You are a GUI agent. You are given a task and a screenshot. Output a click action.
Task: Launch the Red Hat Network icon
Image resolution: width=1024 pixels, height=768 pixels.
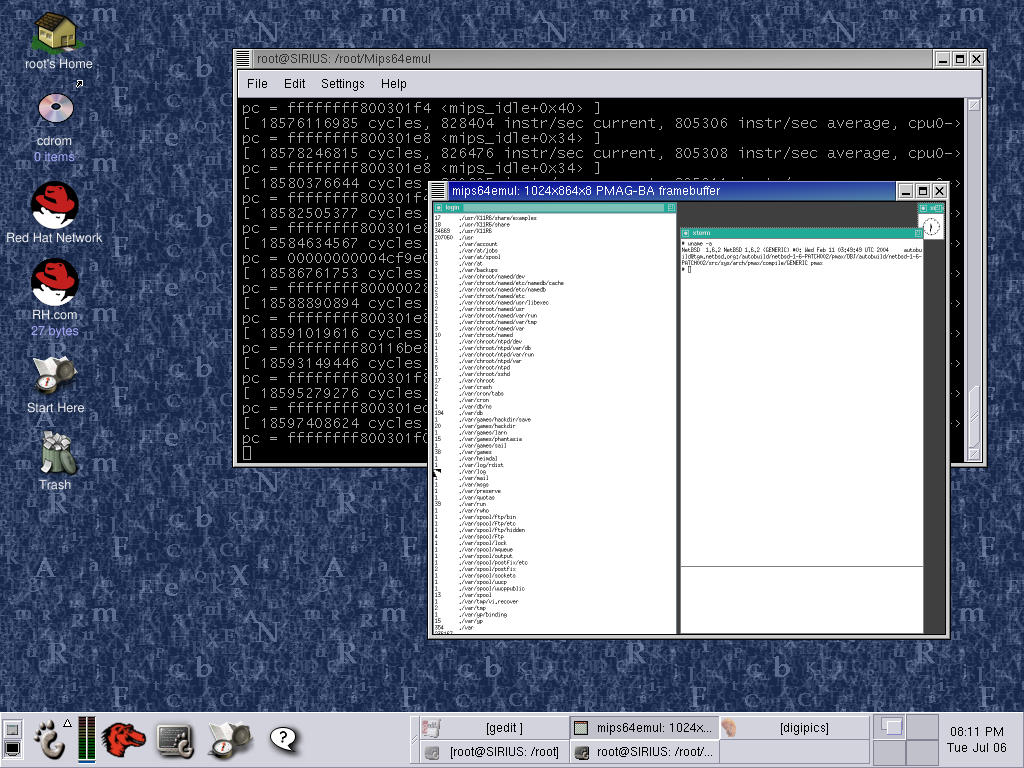coord(55,205)
